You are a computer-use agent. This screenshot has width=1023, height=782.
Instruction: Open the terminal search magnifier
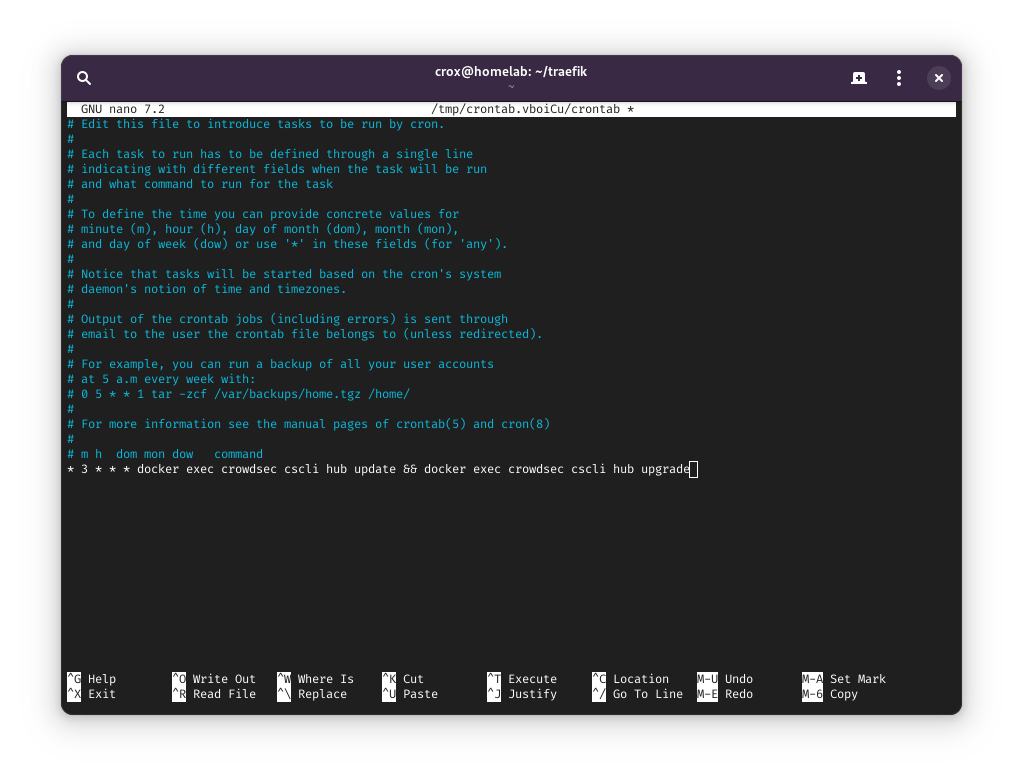point(84,78)
